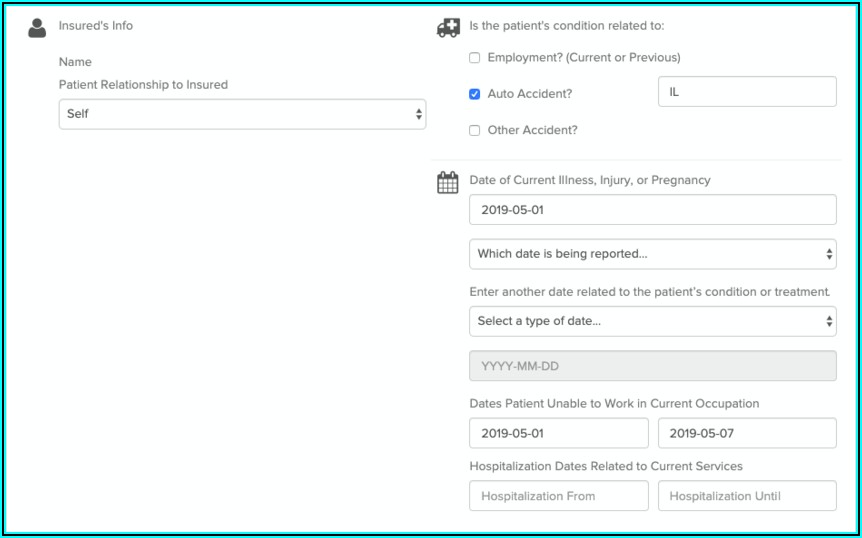Uncheck the Auto Accident checkbox
Screen dimensions: 862x538
[475, 94]
